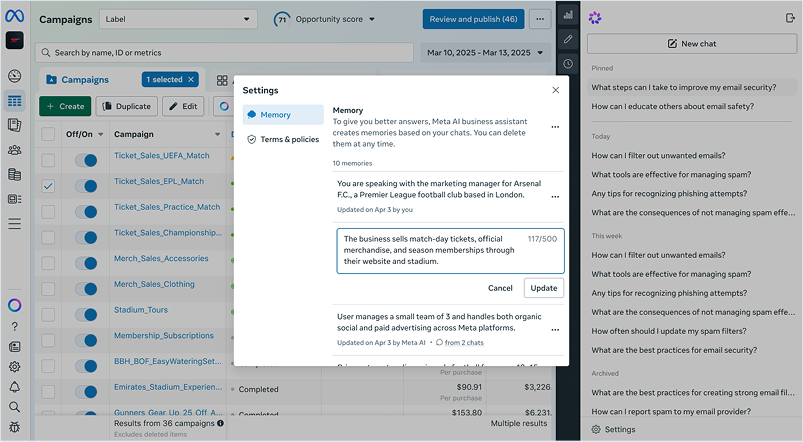
Task: Open the ad sets grid tab
Action: (222, 80)
